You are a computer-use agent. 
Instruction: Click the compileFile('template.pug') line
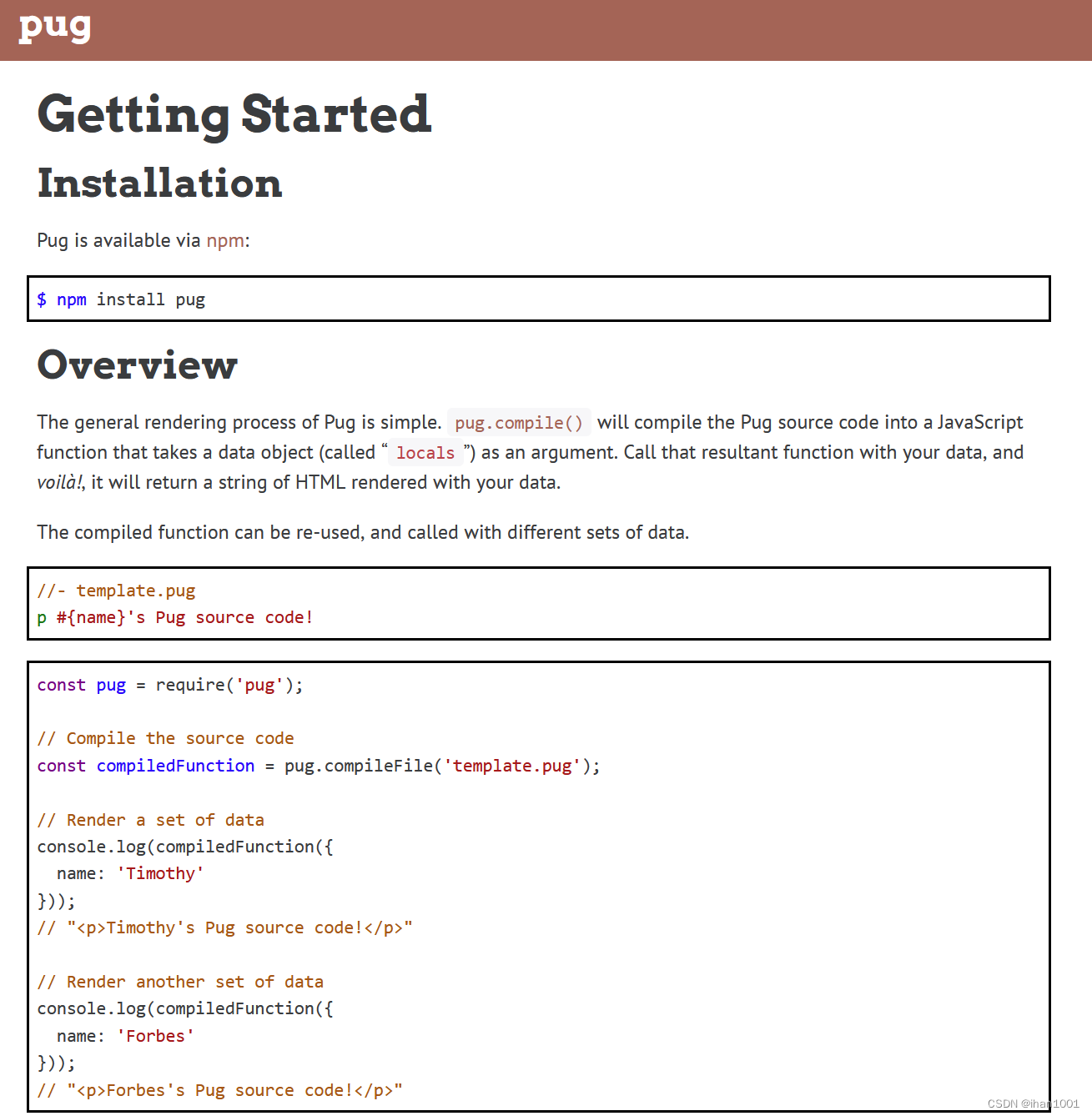tap(319, 766)
